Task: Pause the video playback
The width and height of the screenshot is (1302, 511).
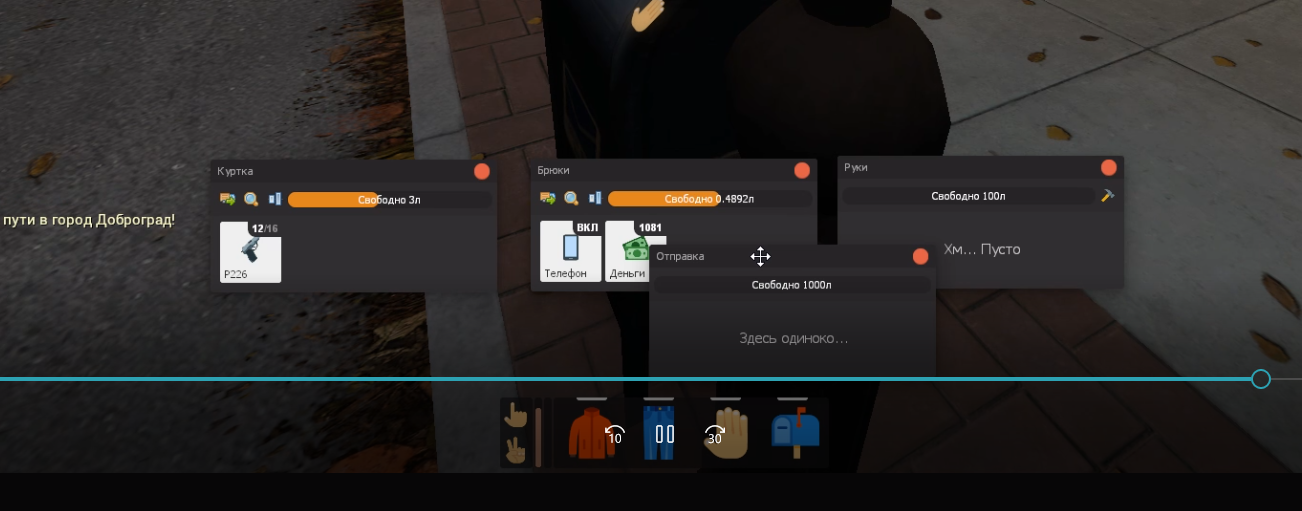Action: pos(665,434)
